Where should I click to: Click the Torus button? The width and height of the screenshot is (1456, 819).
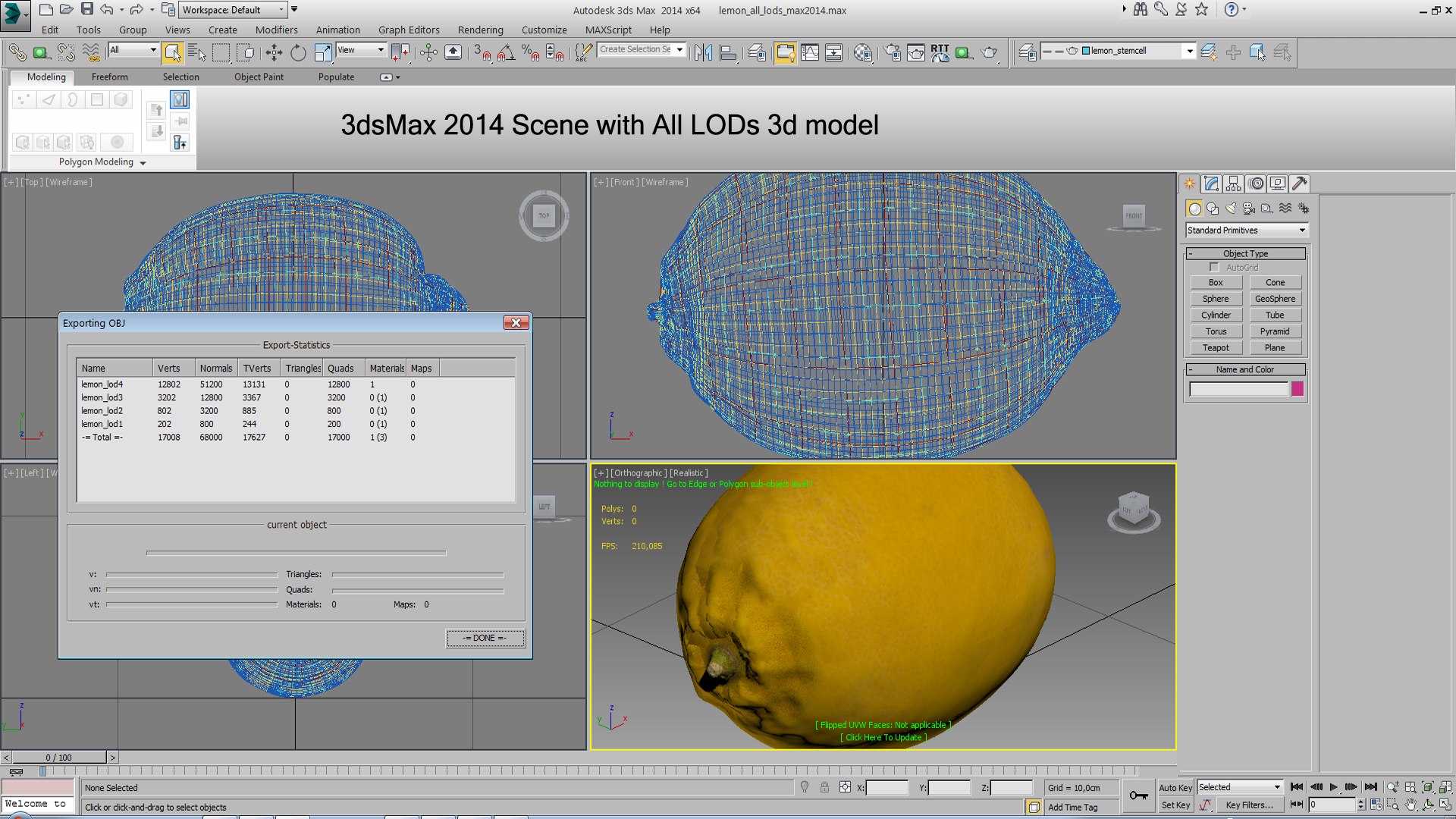click(1216, 332)
